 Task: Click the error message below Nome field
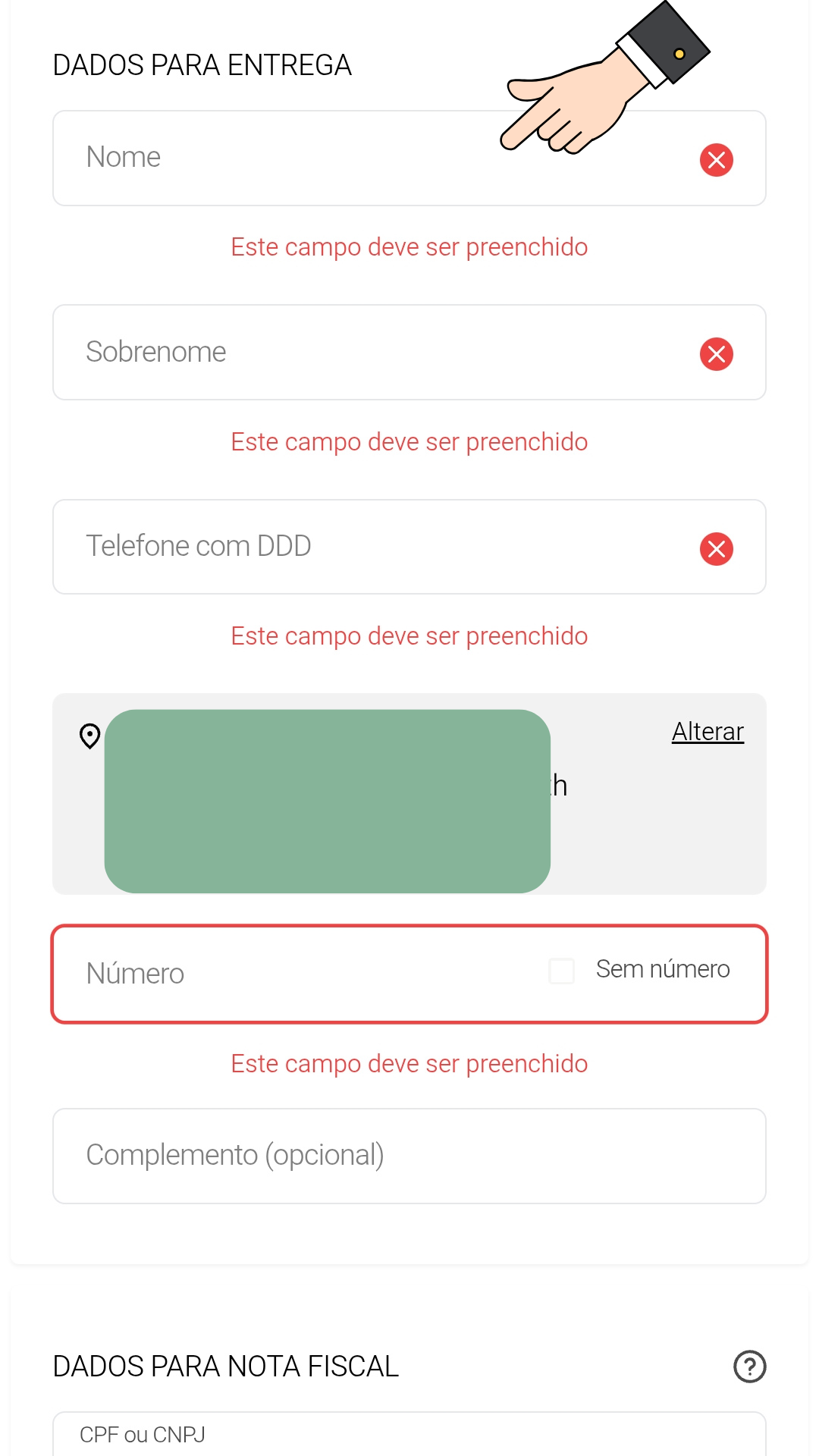coord(409,247)
